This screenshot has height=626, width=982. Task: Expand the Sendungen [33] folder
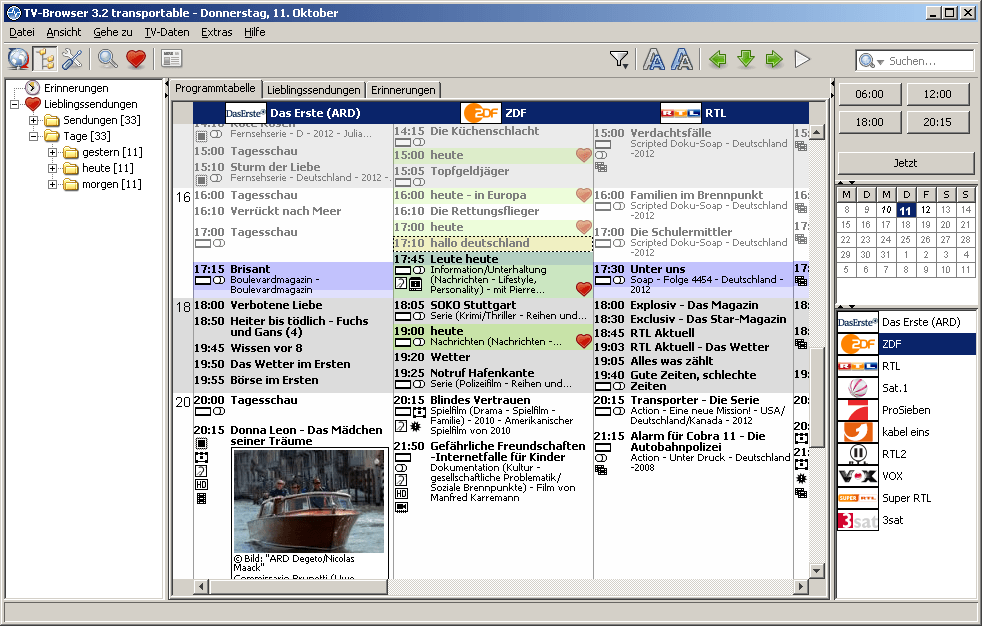click(x=33, y=120)
